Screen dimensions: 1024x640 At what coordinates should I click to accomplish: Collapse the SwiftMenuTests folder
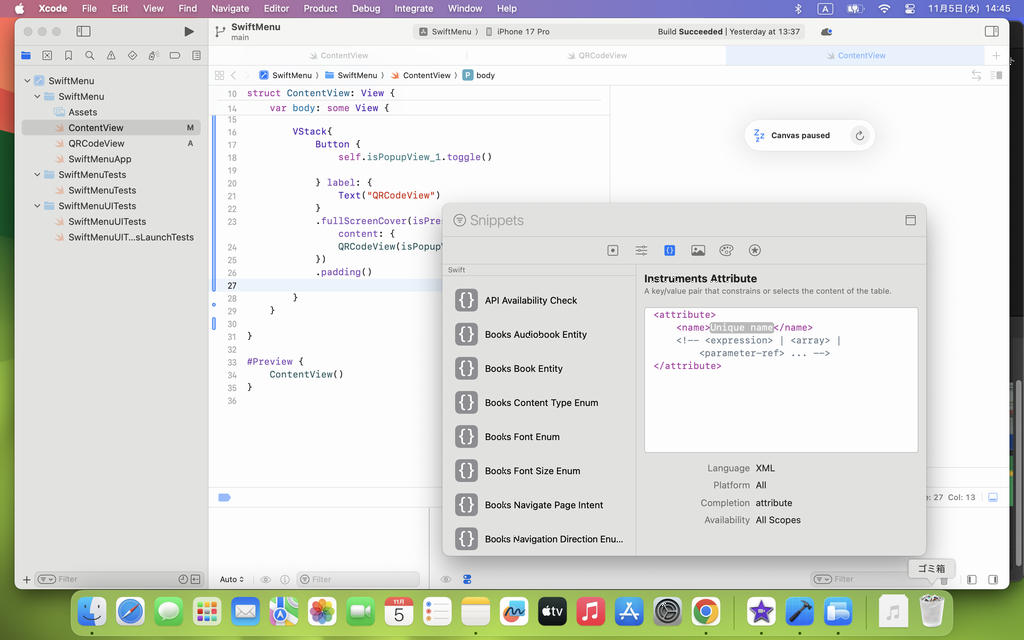coord(38,175)
